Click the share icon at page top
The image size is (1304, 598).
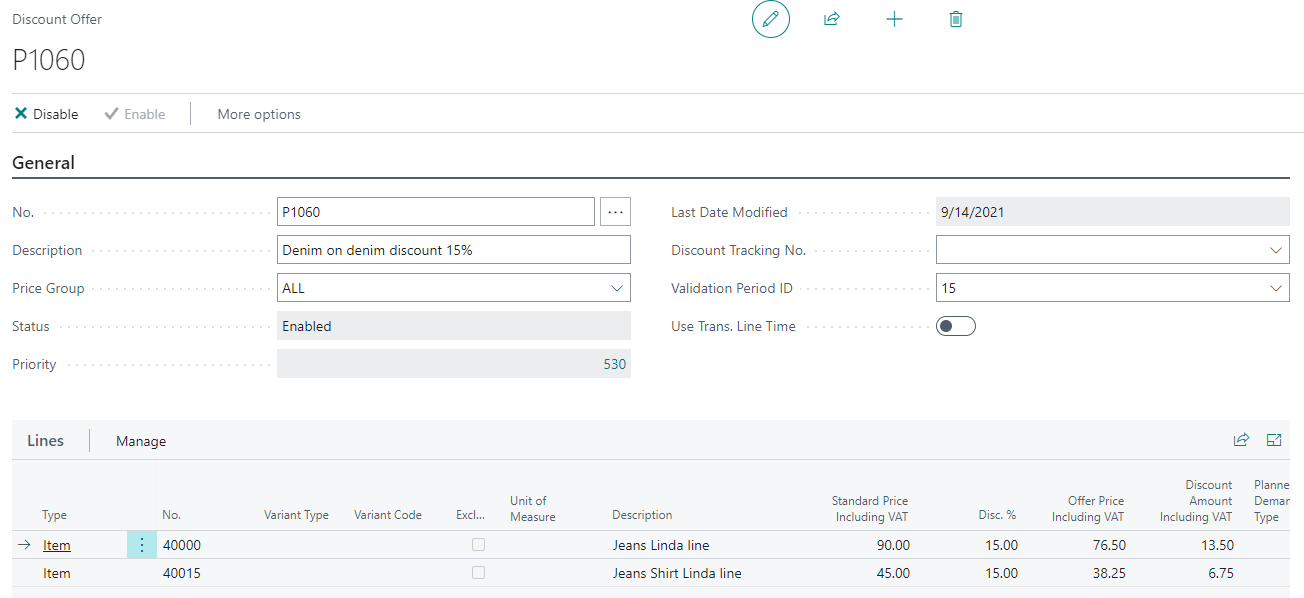[831, 19]
